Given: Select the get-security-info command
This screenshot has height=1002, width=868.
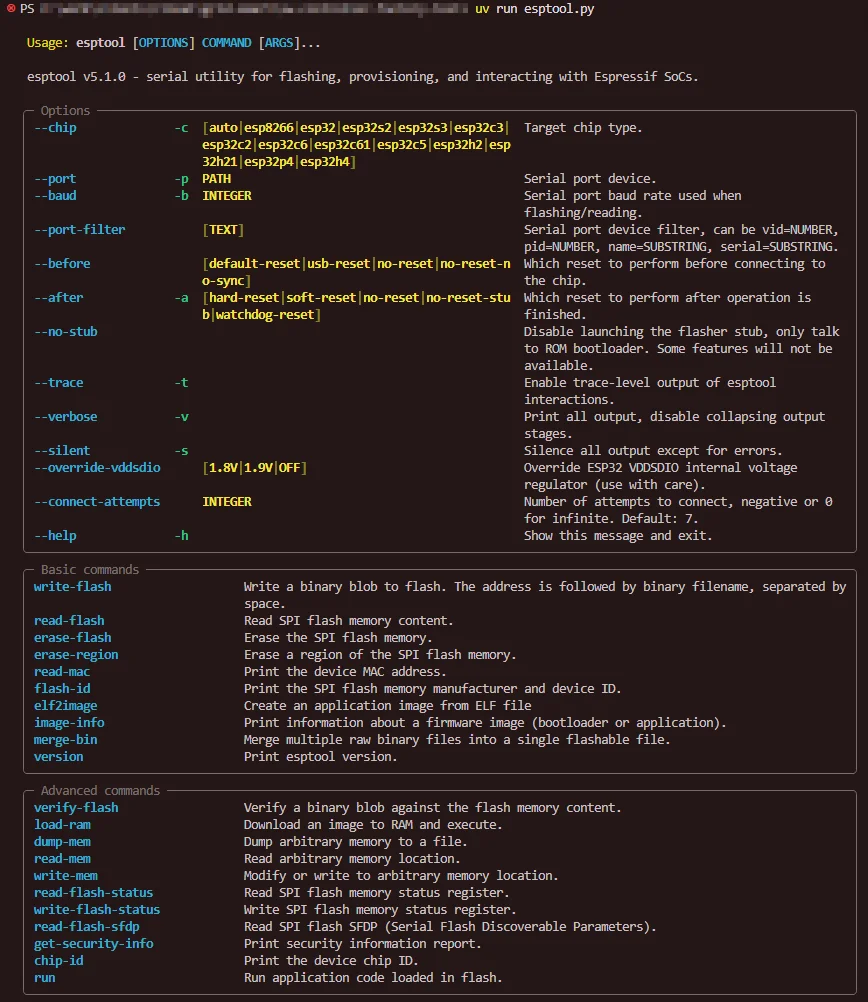Looking at the screenshot, I should pos(93,944).
